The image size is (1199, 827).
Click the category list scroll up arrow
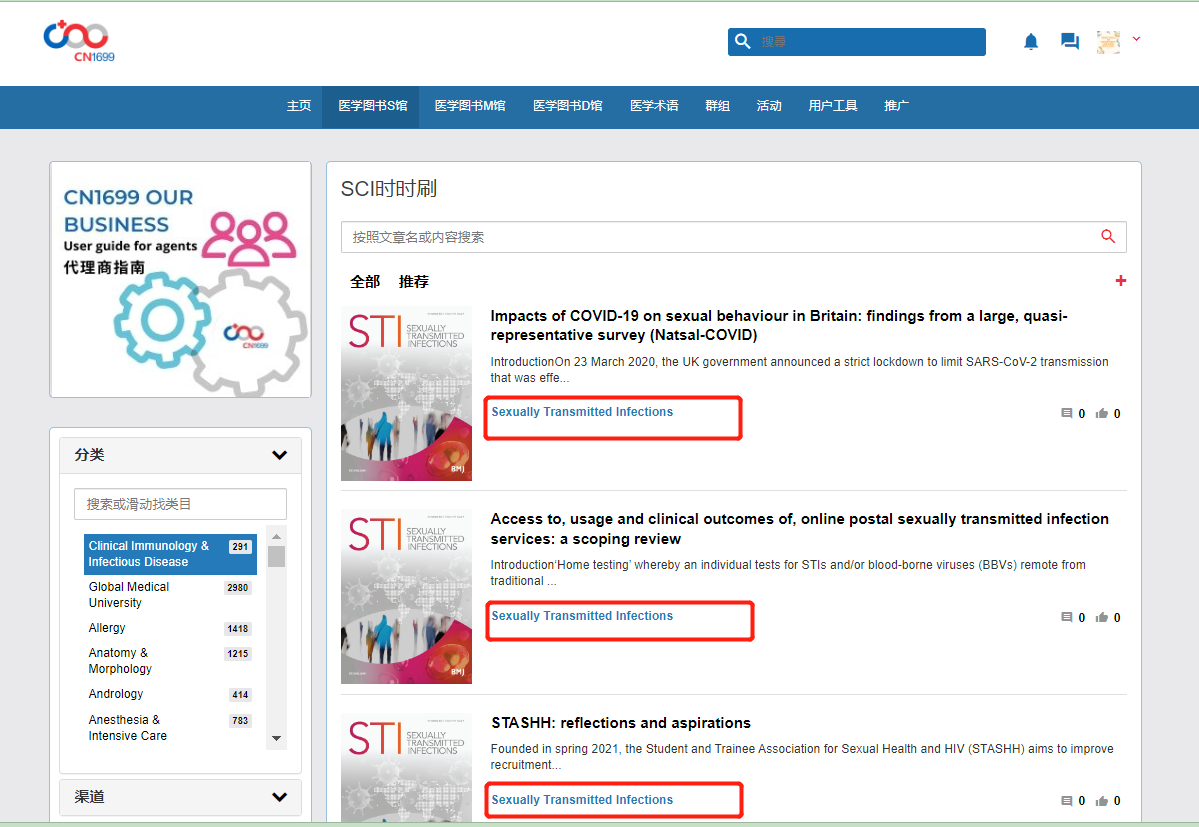(x=277, y=537)
